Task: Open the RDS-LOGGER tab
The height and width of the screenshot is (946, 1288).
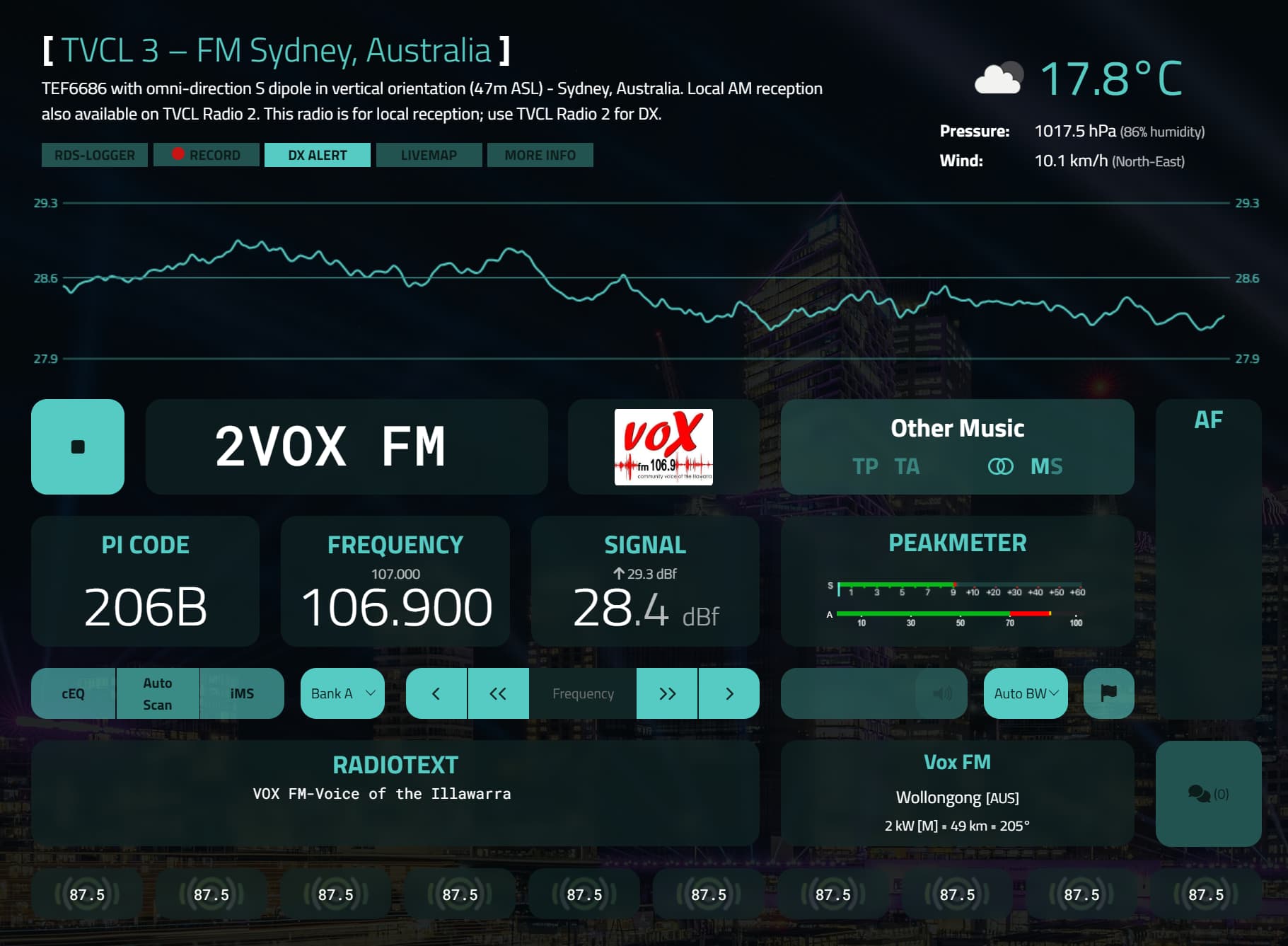Action: click(x=95, y=155)
